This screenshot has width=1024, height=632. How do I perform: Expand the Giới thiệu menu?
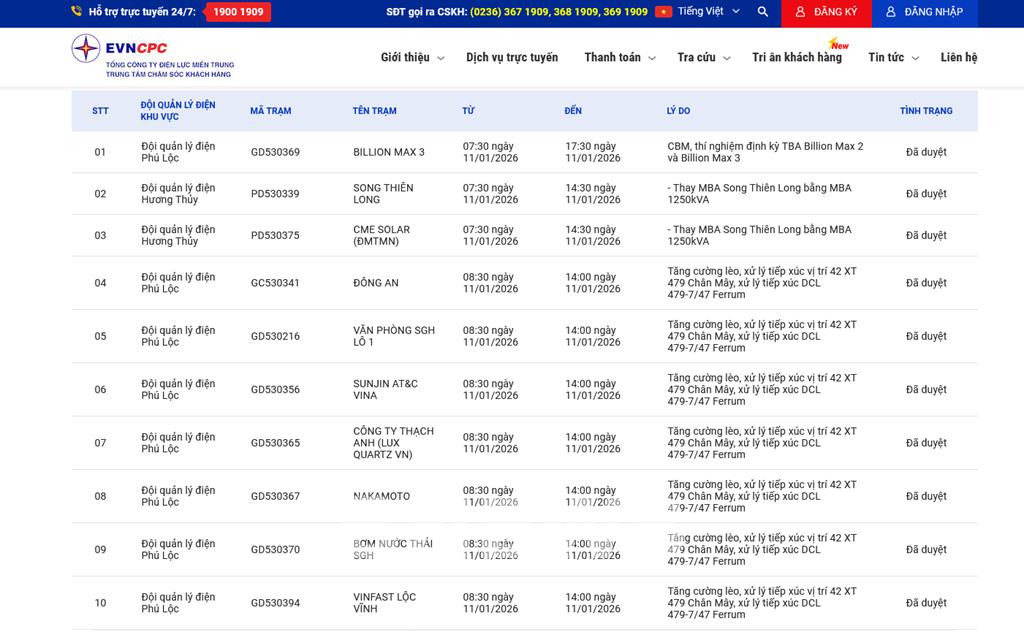412,58
